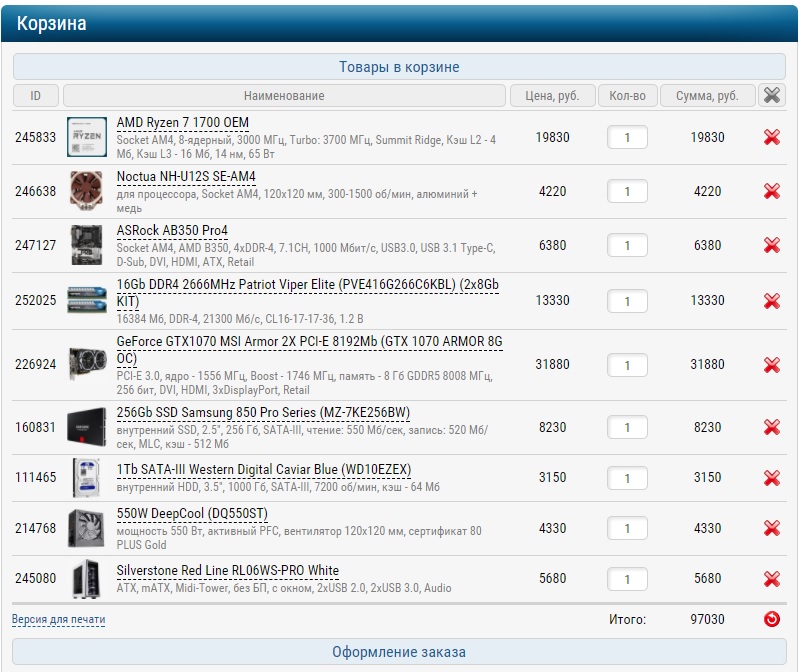Open Silverstone case product thumbnail
The height and width of the screenshot is (672, 808).
(x=86, y=579)
